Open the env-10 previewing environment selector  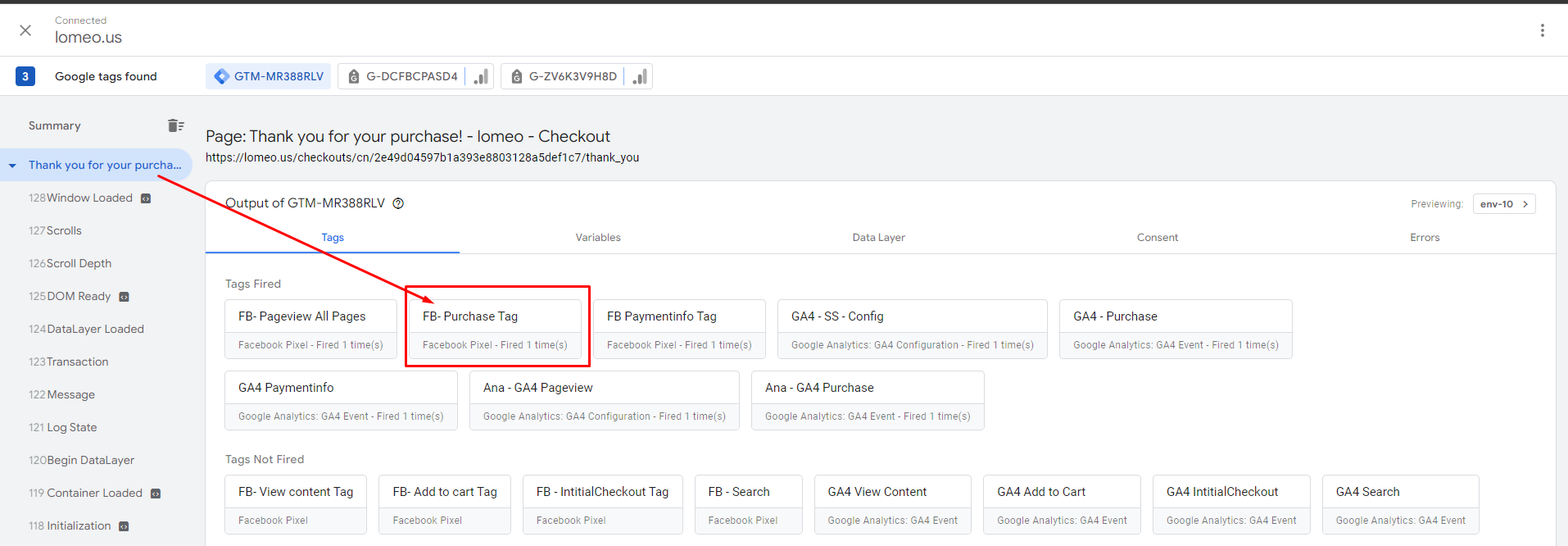1503,204
